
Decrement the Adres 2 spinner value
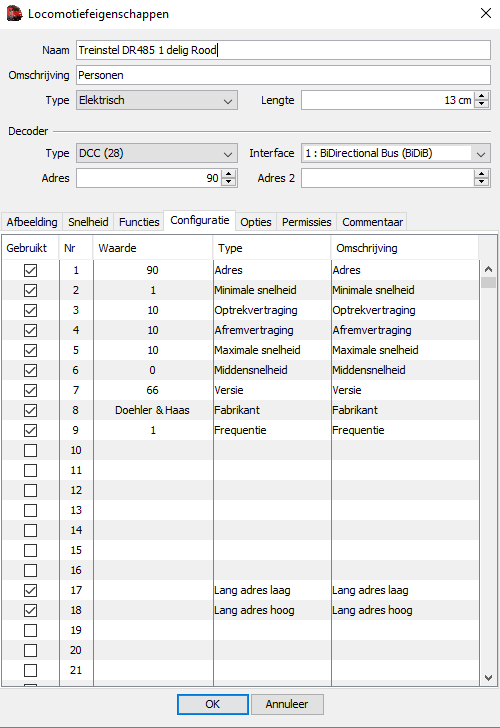click(482, 182)
